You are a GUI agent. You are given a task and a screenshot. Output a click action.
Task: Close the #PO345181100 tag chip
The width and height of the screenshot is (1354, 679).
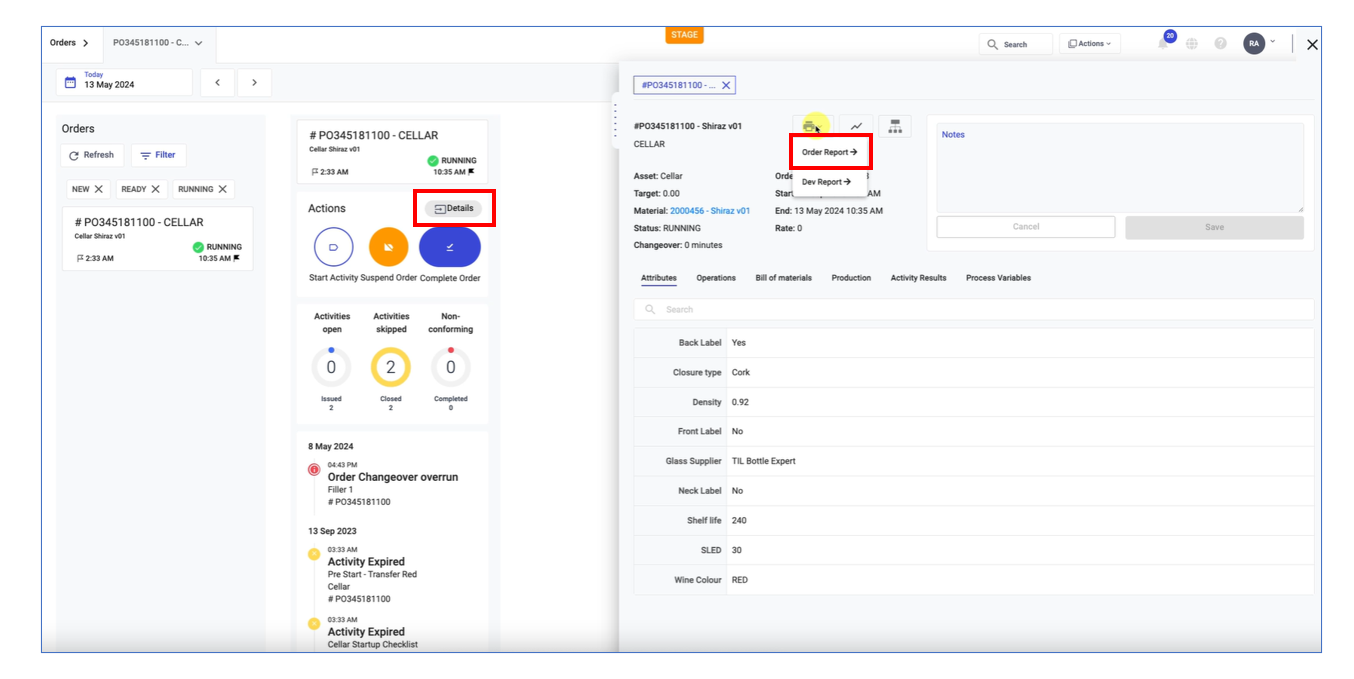tap(727, 86)
